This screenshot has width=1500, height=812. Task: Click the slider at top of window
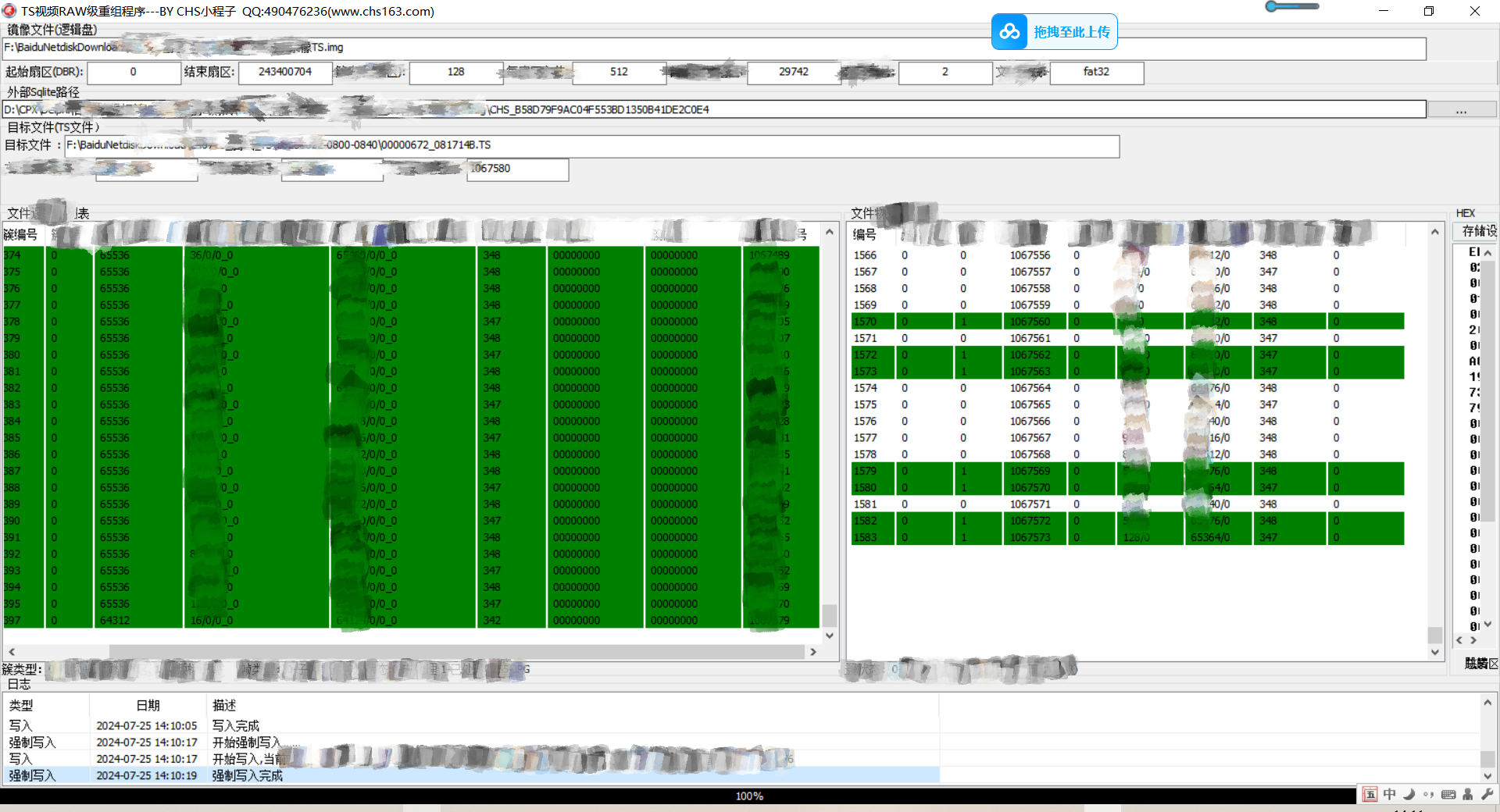coord(1292,6)
